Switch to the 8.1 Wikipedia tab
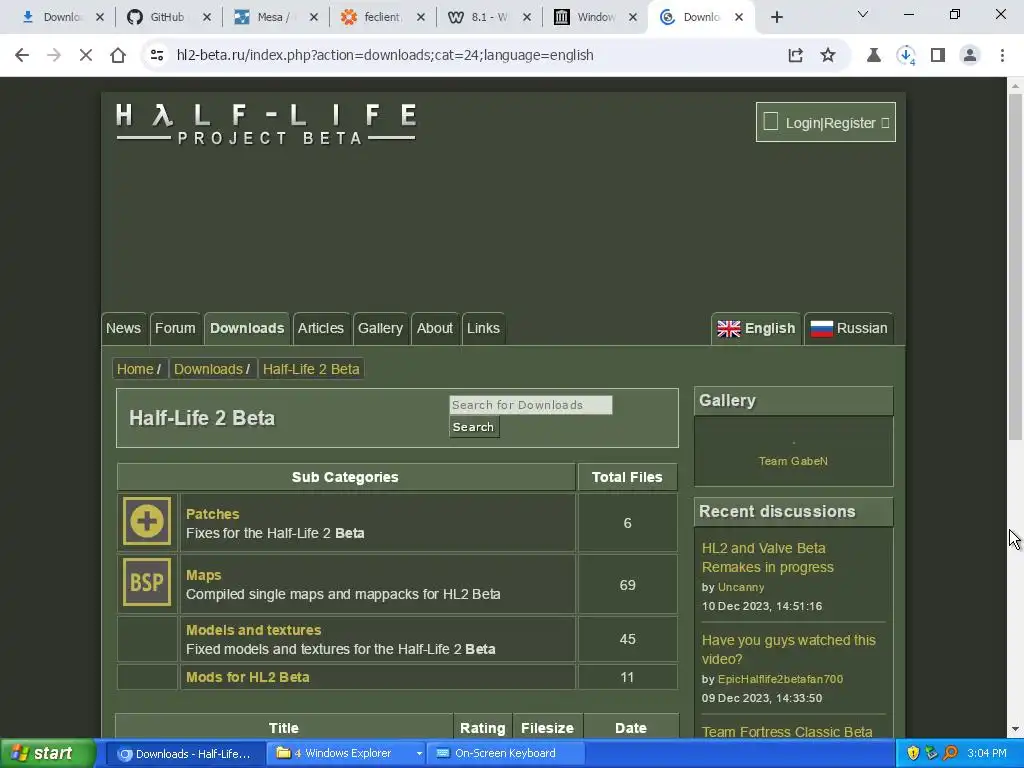The height and width of the screenshot is (768, 1024). coord(488,18)
